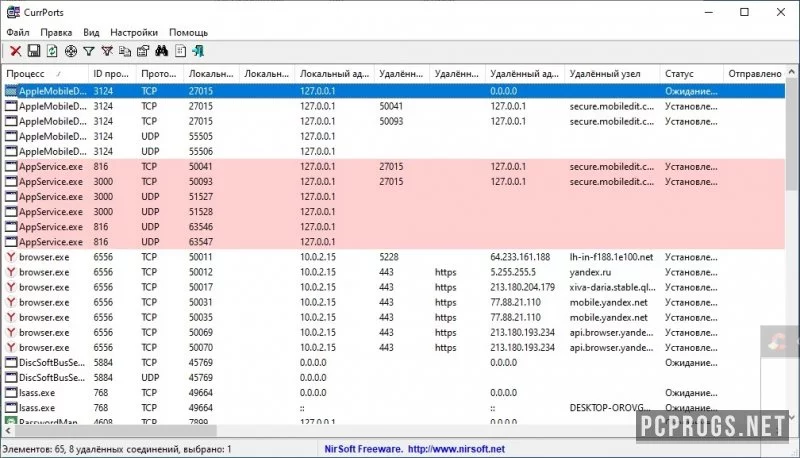Click the DESKTOP-OROVG remote host cell
800x458 pixels.
(610, 408)
